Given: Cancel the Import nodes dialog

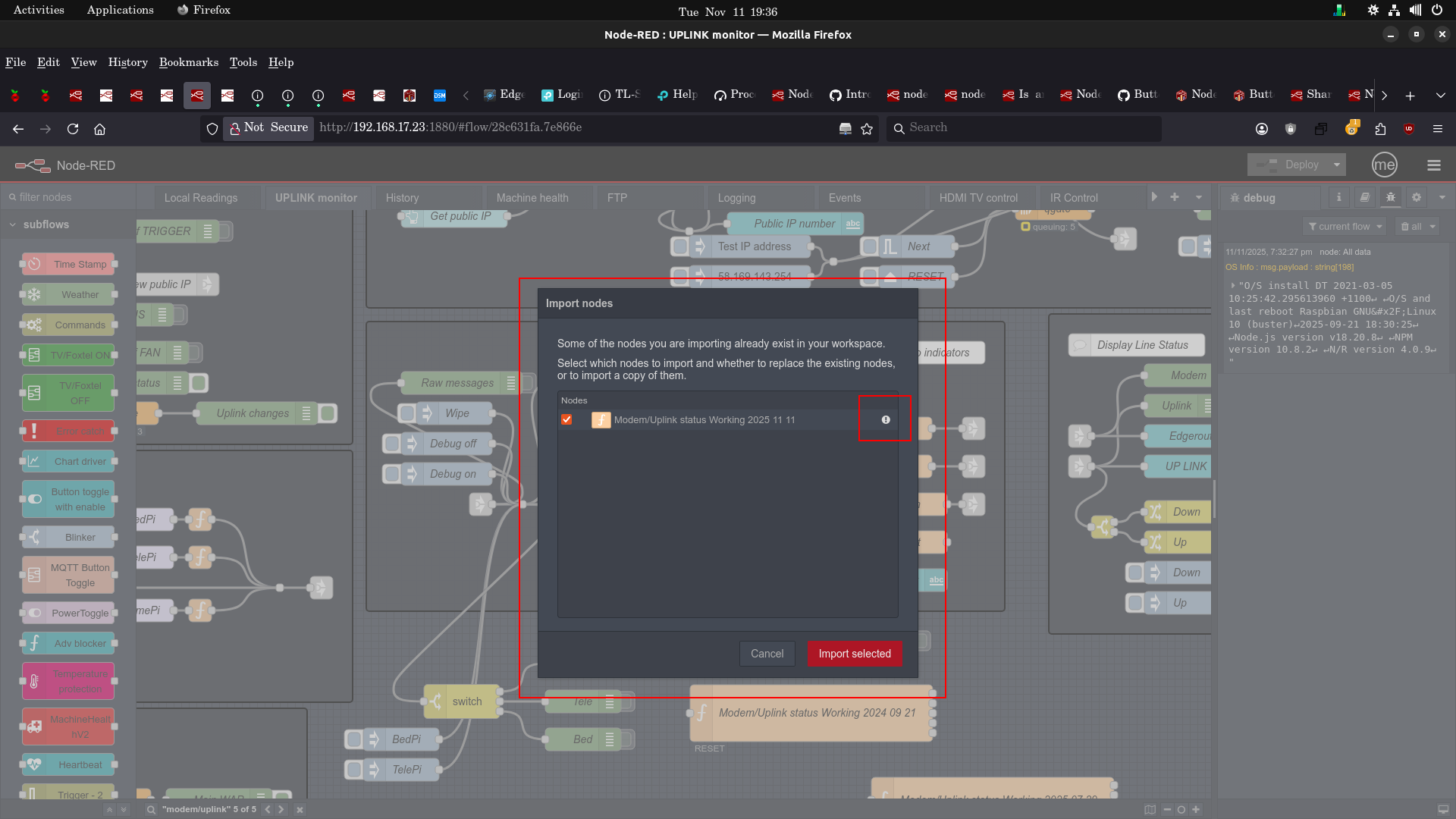Looking at the screenshot, I should [x=767, y=654].
